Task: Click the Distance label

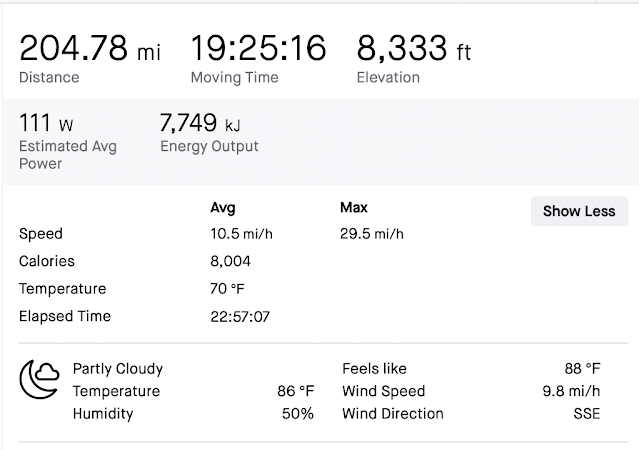Action: pyautogui.click(x=49, y=77)
